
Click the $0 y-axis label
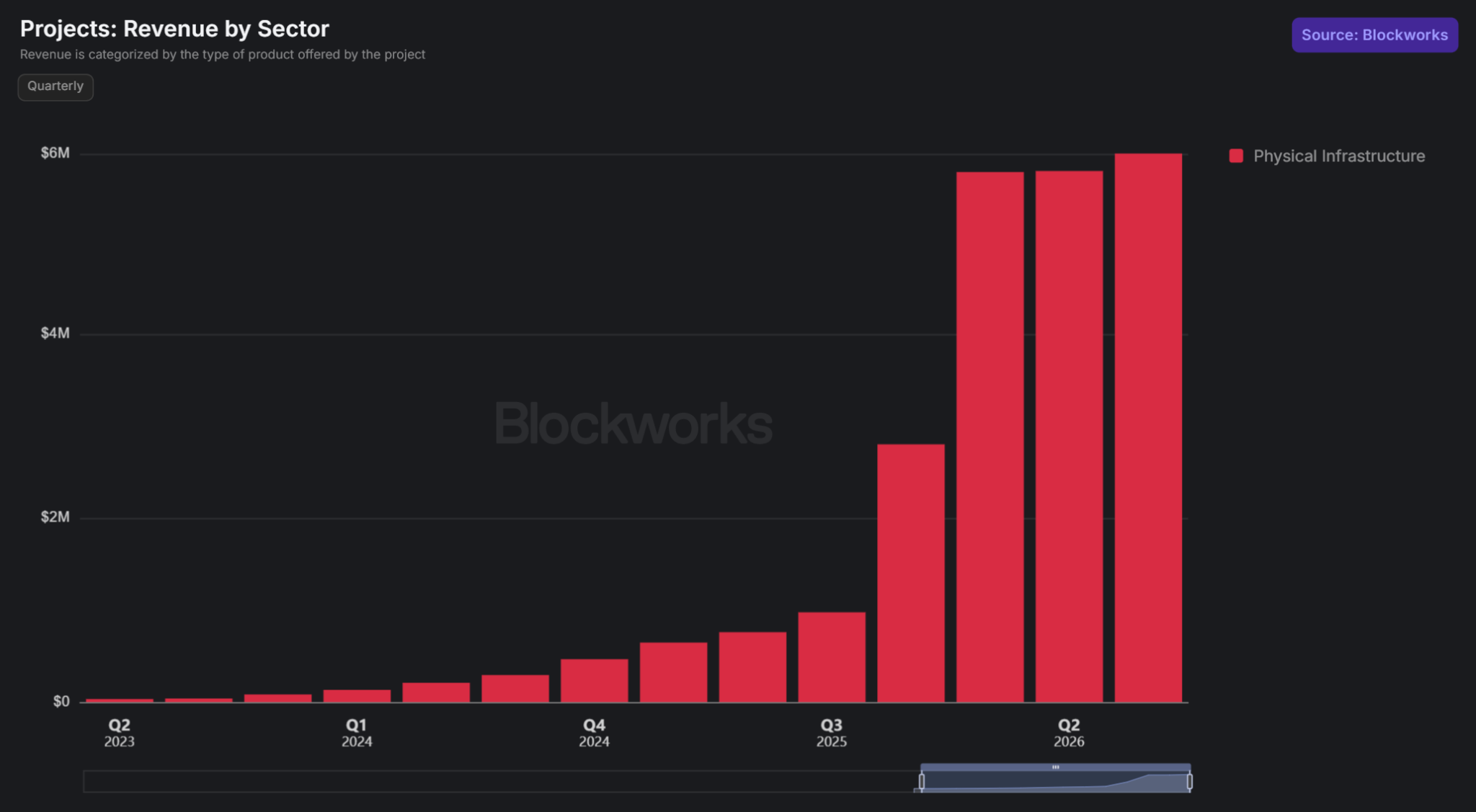coord(61,701)
